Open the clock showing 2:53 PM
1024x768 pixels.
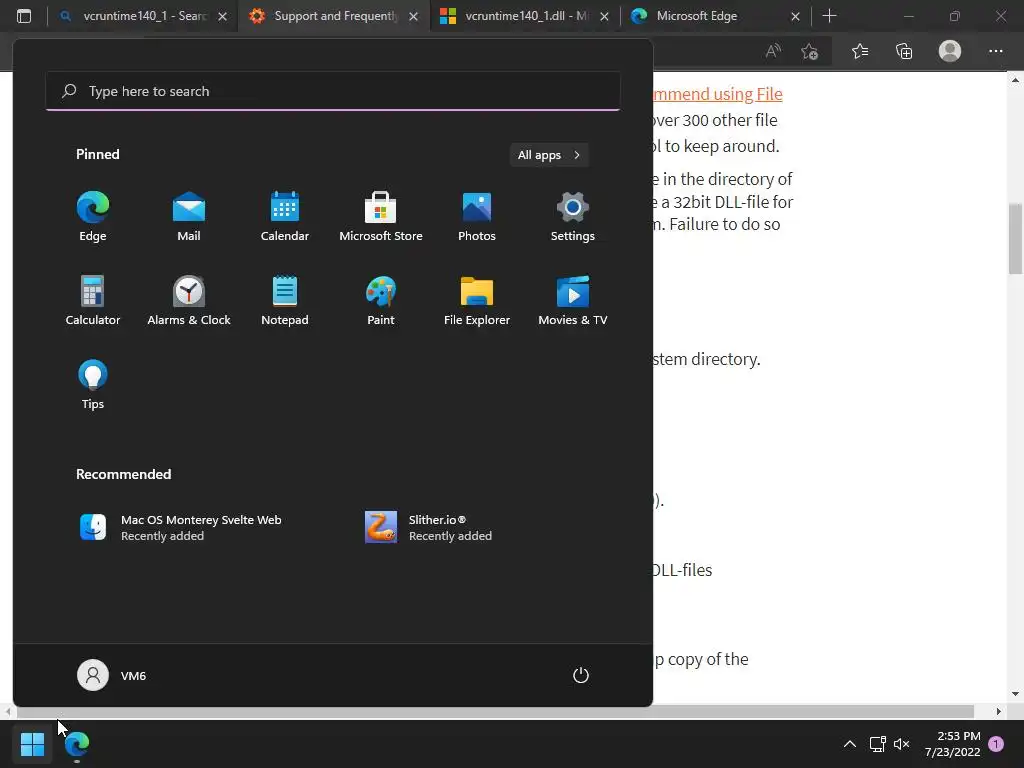click(952, 744)
